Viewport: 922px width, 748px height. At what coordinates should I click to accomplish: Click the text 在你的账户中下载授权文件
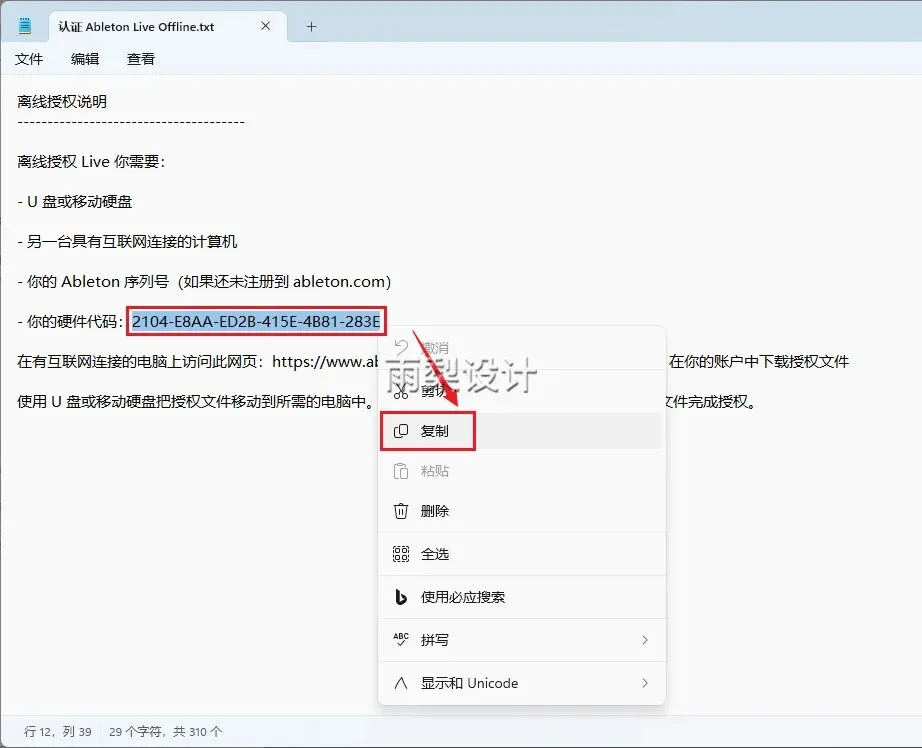point(759,362)
